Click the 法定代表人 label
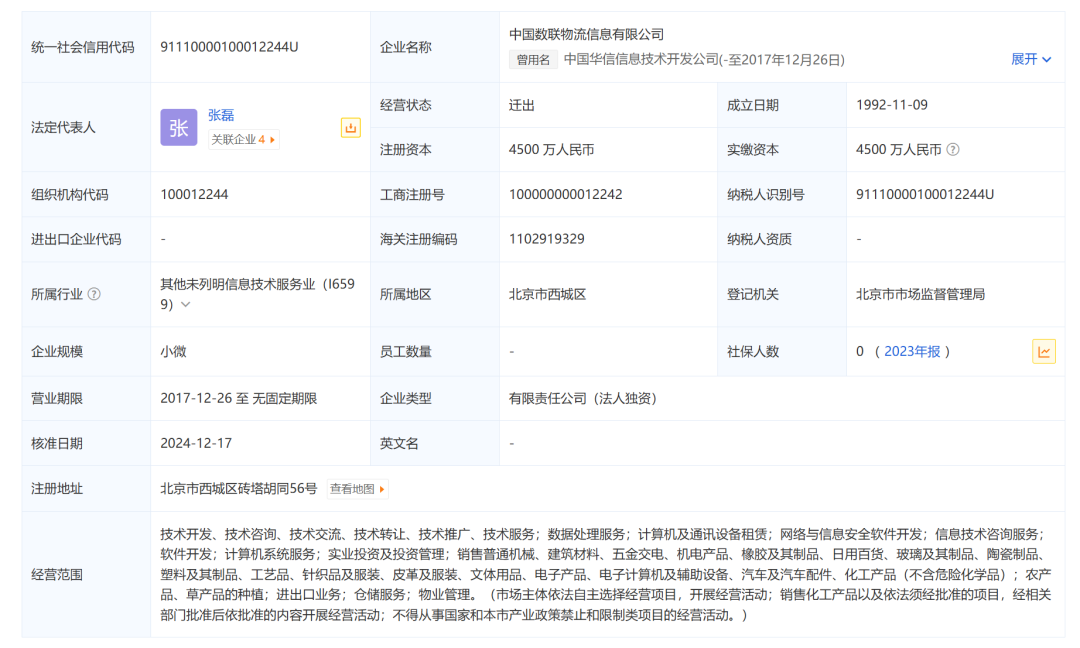 click(63, 127)
